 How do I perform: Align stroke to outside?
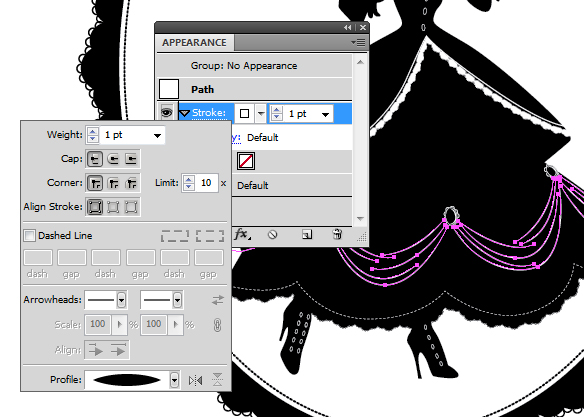131,207
